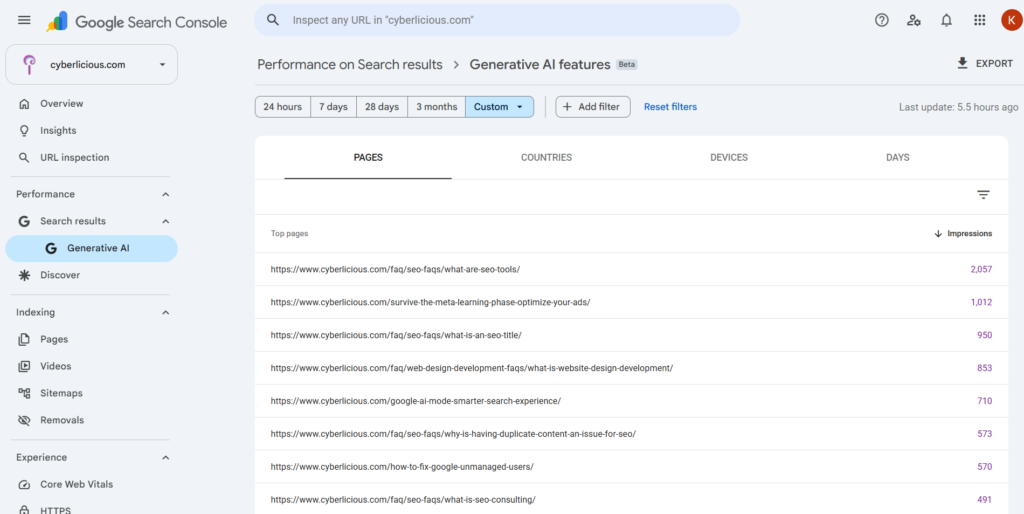Collapse the Performance section
Image resolution: width=1024 pixels, height=514 pixels.
[x=165, y=195]
